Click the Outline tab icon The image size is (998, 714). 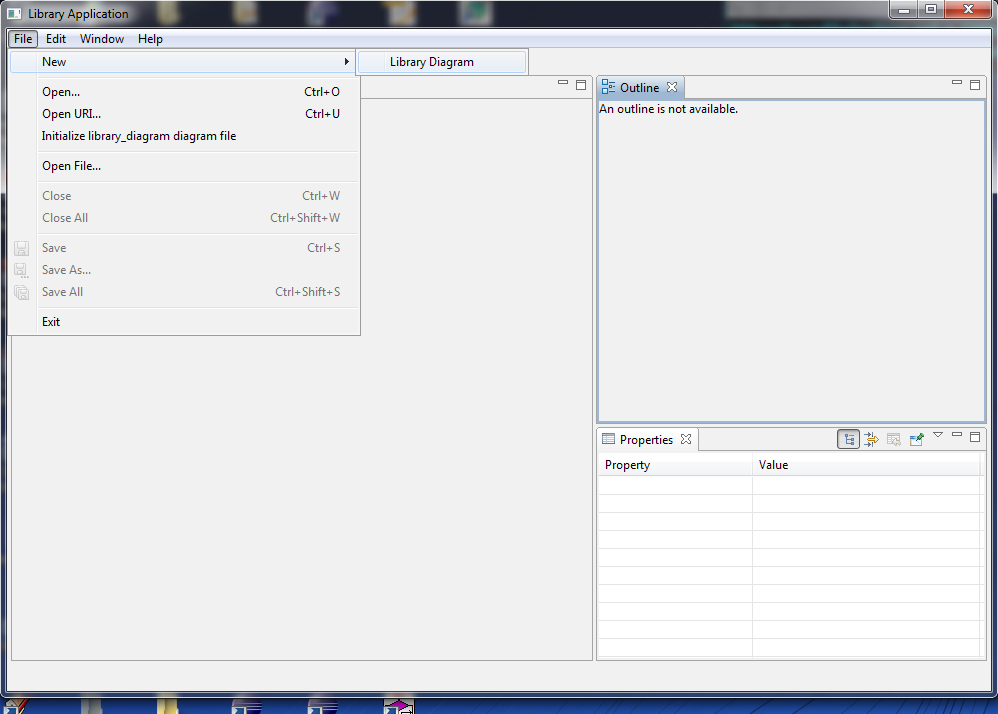pos(608,87)
